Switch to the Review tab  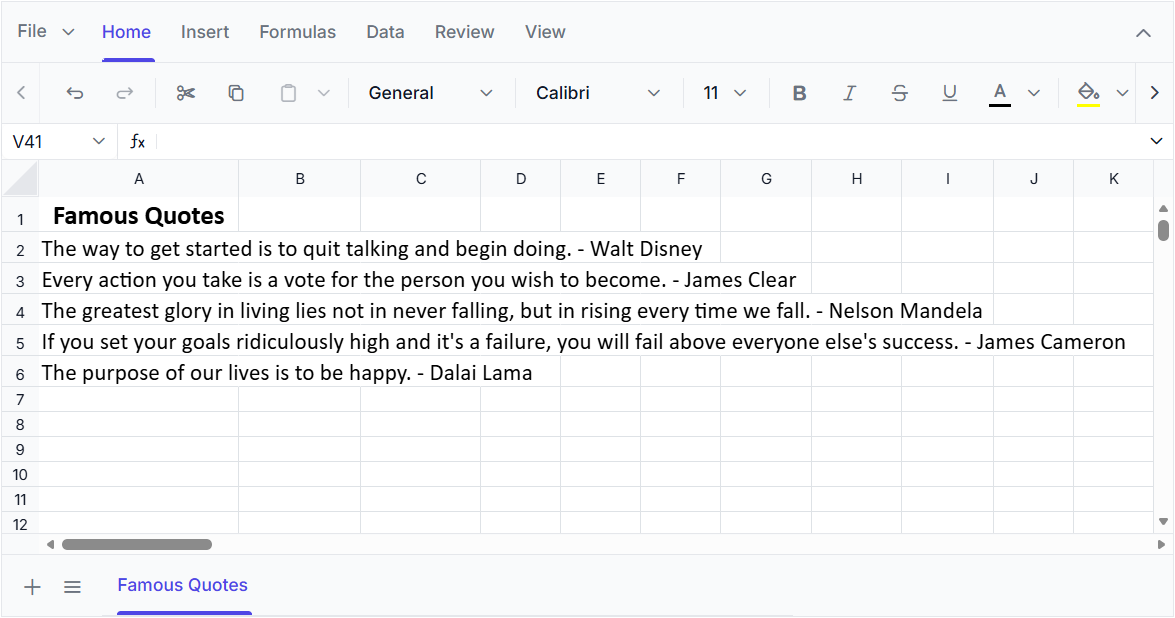[x=464, y=32]
